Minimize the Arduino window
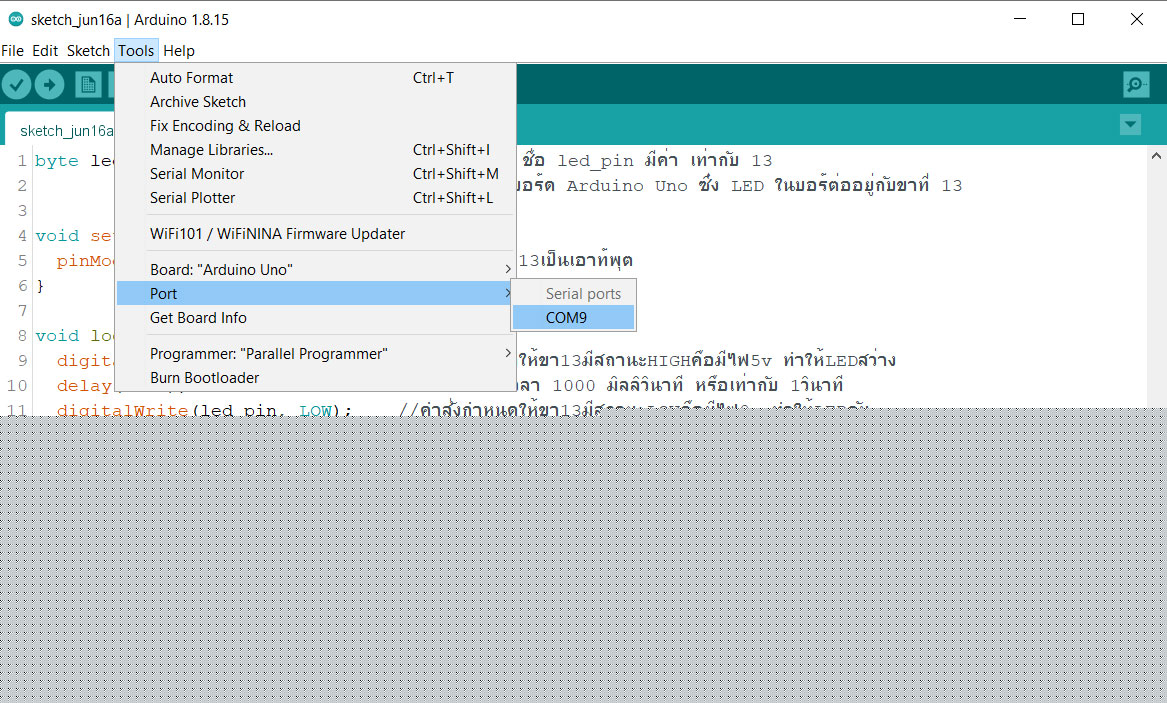 click(1020, 19)
